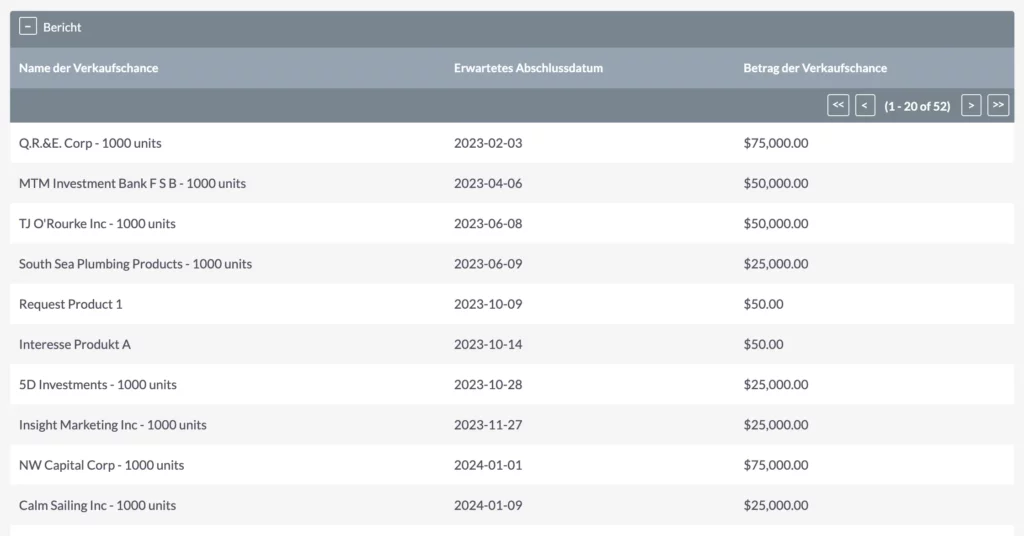1024x536 pixels.
Task: Go to the next page of results
Action: [x=971, y=105]
